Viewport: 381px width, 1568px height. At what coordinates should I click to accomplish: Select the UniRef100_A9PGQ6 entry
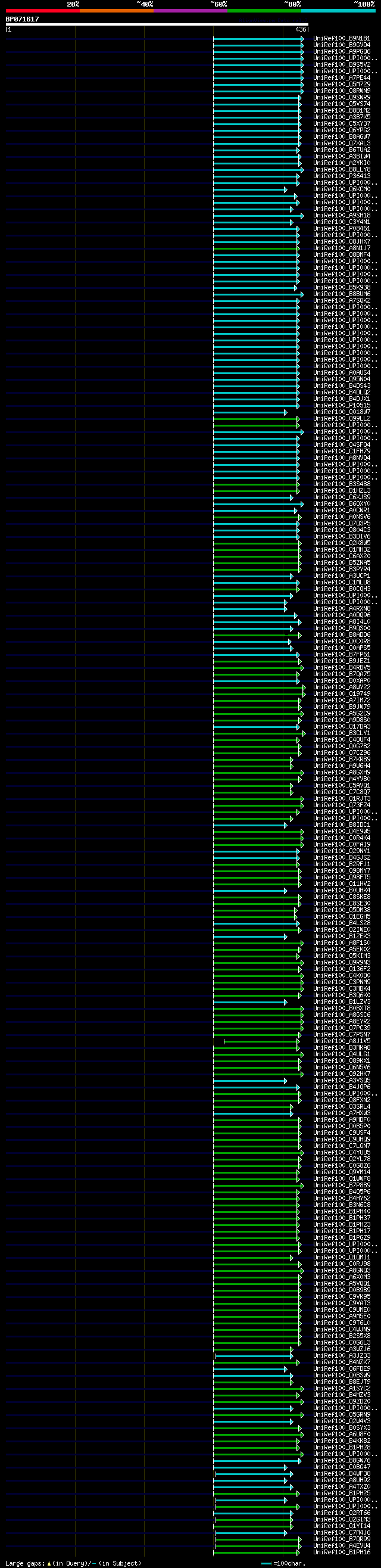(x=342, y=52)
